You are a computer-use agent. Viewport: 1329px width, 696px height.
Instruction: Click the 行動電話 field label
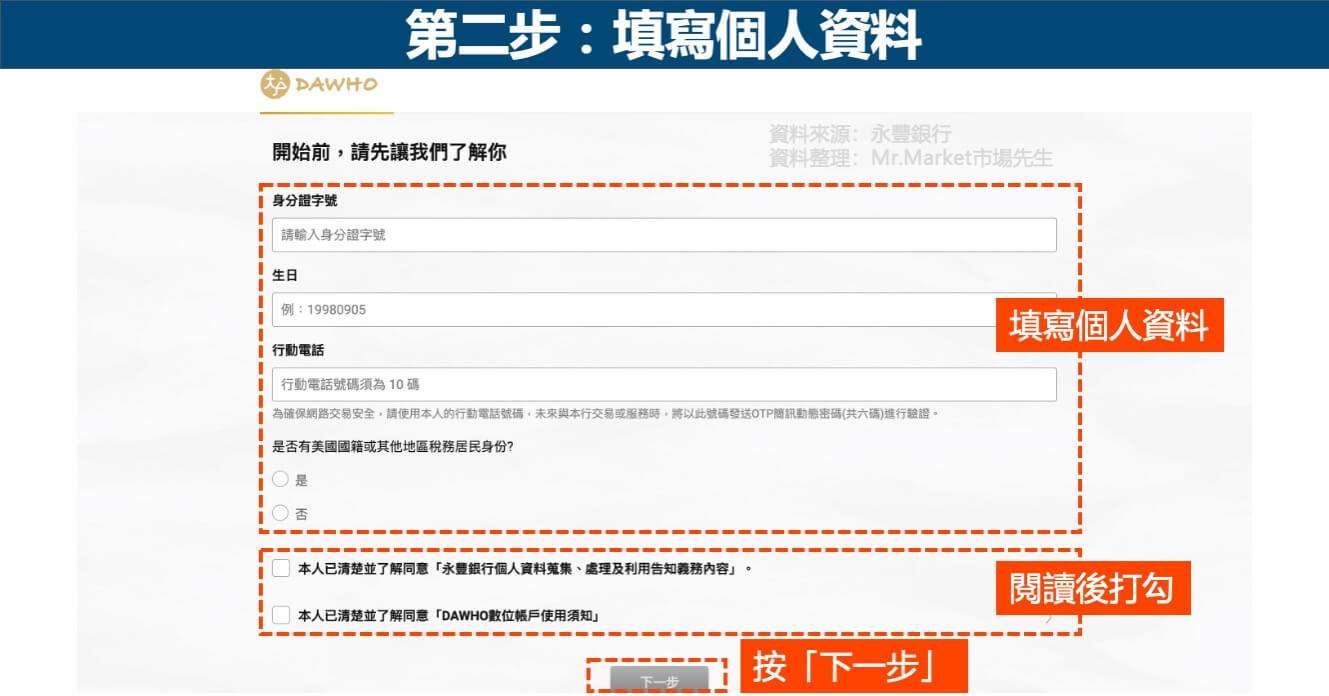point(298,350)
